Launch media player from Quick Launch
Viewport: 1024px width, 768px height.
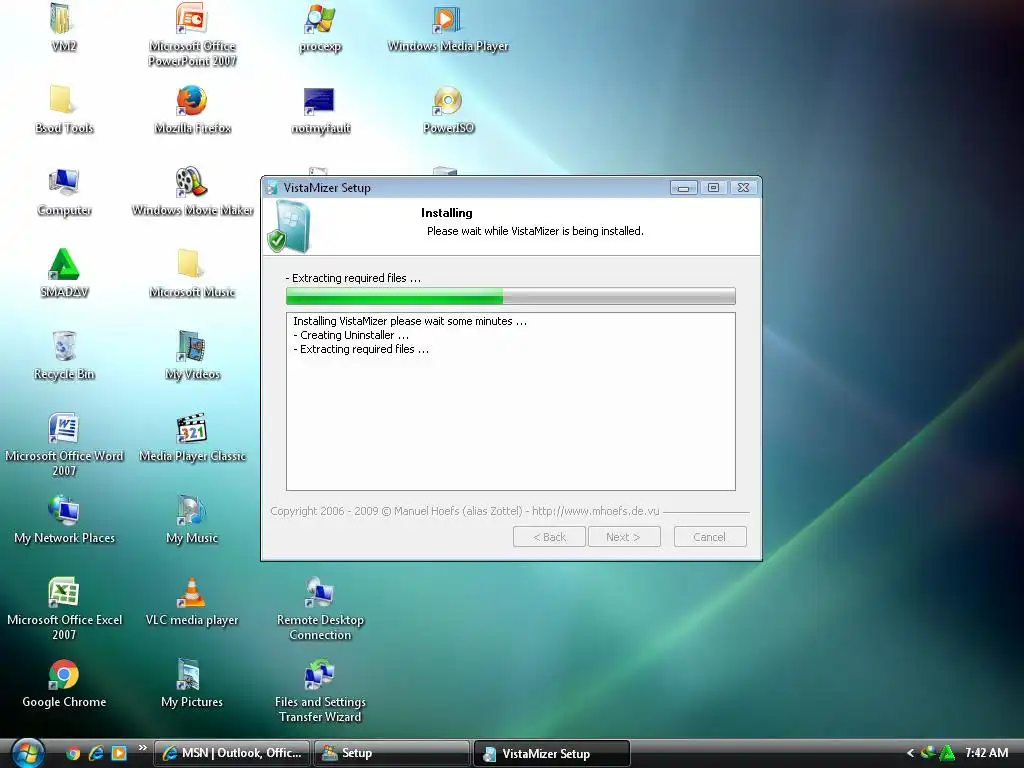tap(119, 754)
